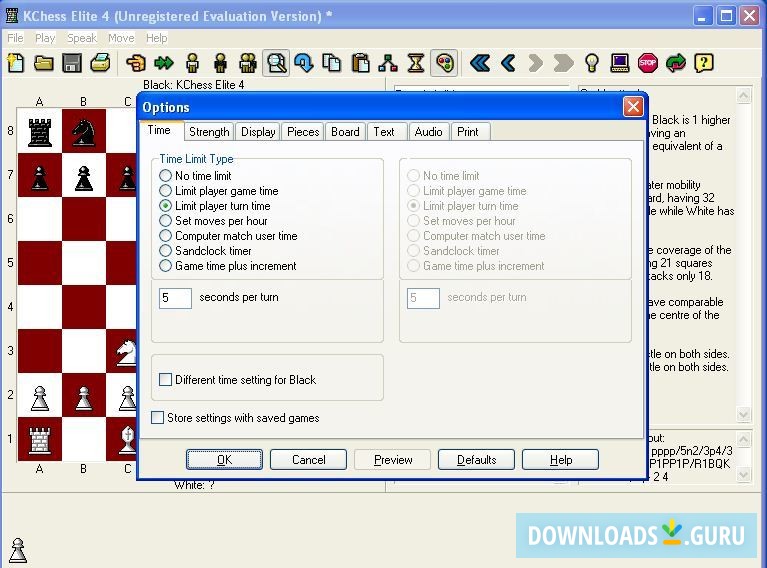Image resolution: width=767 pixels, height=568 pixels.
Task: Click the Copy toolbar icon
Action: point(332,63)
